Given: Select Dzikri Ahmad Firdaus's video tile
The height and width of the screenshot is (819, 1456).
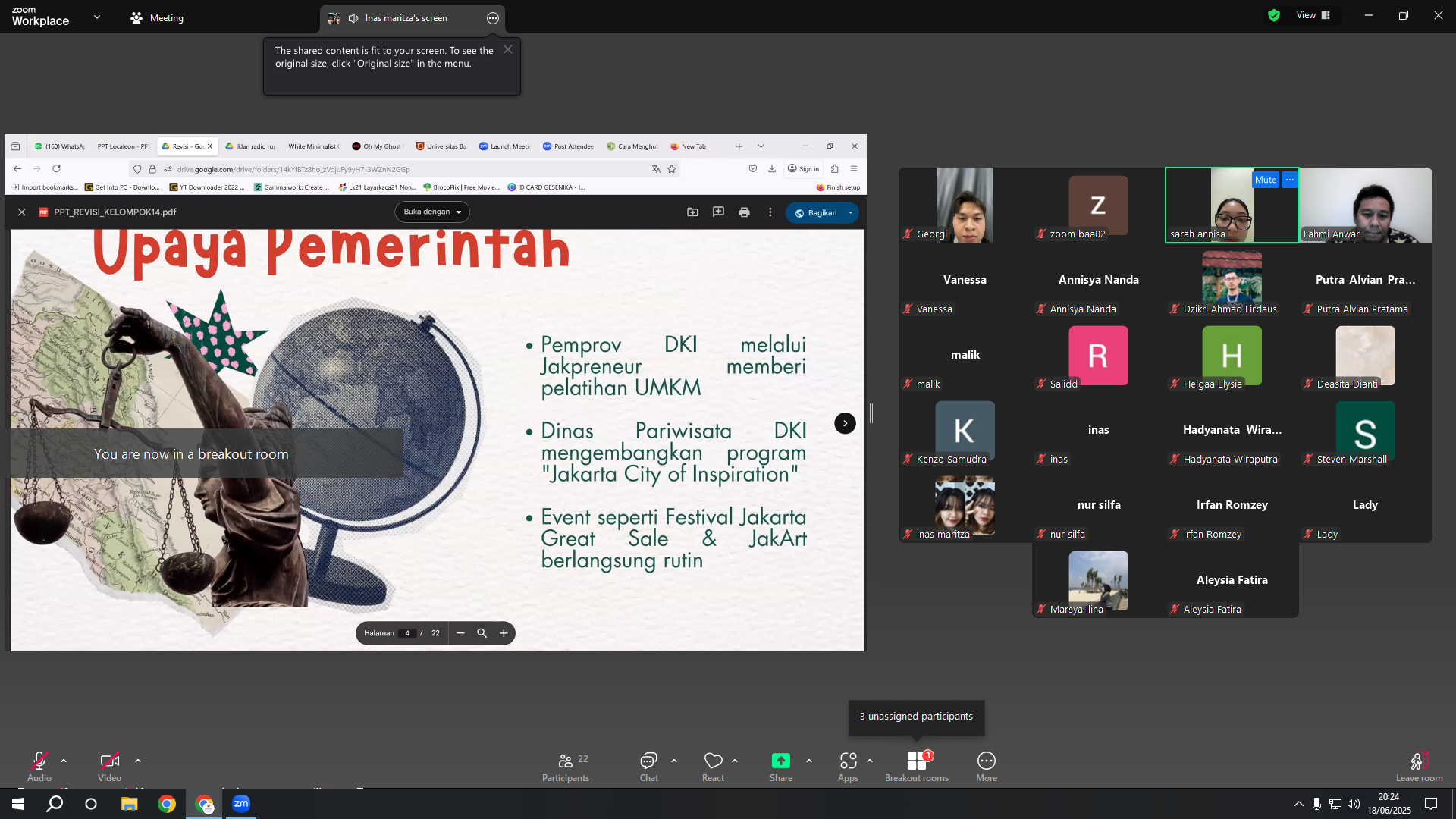Looking at the screenshot, I should point(1232,280).
